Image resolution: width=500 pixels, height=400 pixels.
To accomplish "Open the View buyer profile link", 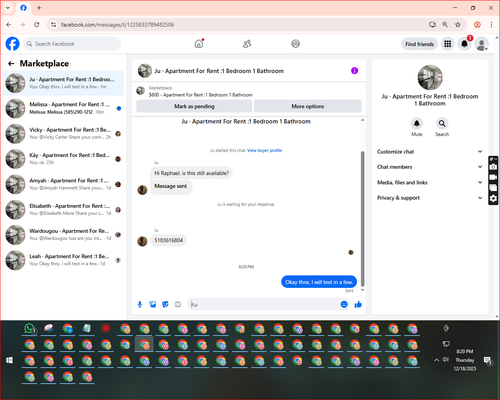I will point(264,150).
